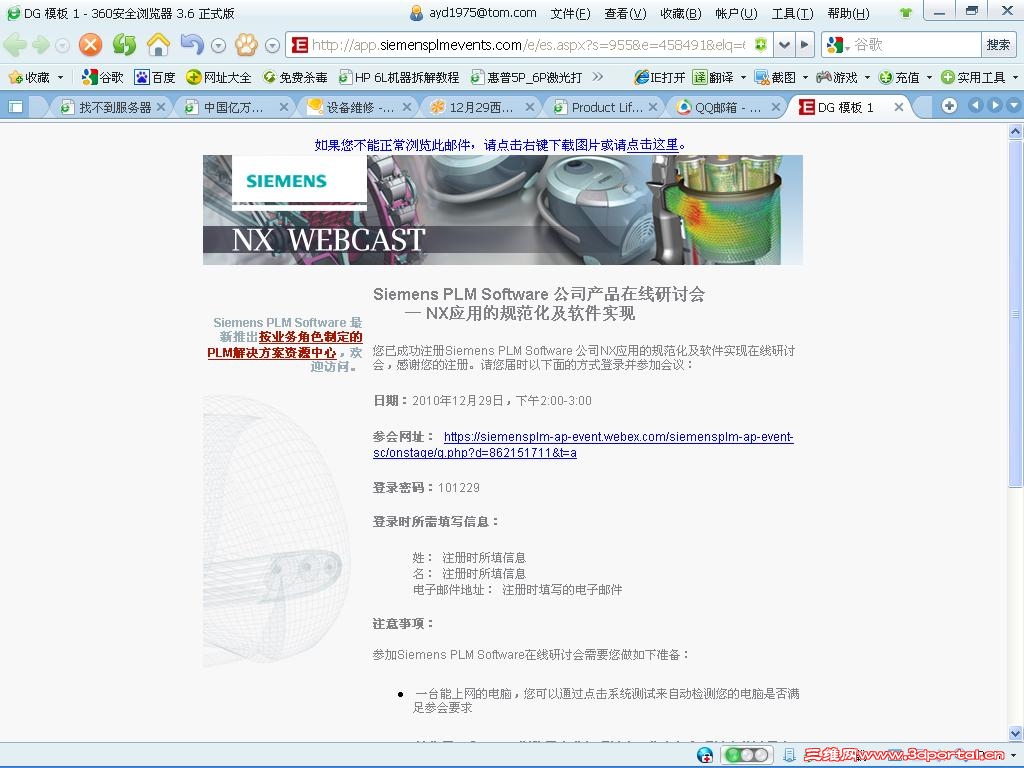The width and height of the screenshot is (1024, 768).
Task: Add a new tab with plus icon
Action: [950, 106]
